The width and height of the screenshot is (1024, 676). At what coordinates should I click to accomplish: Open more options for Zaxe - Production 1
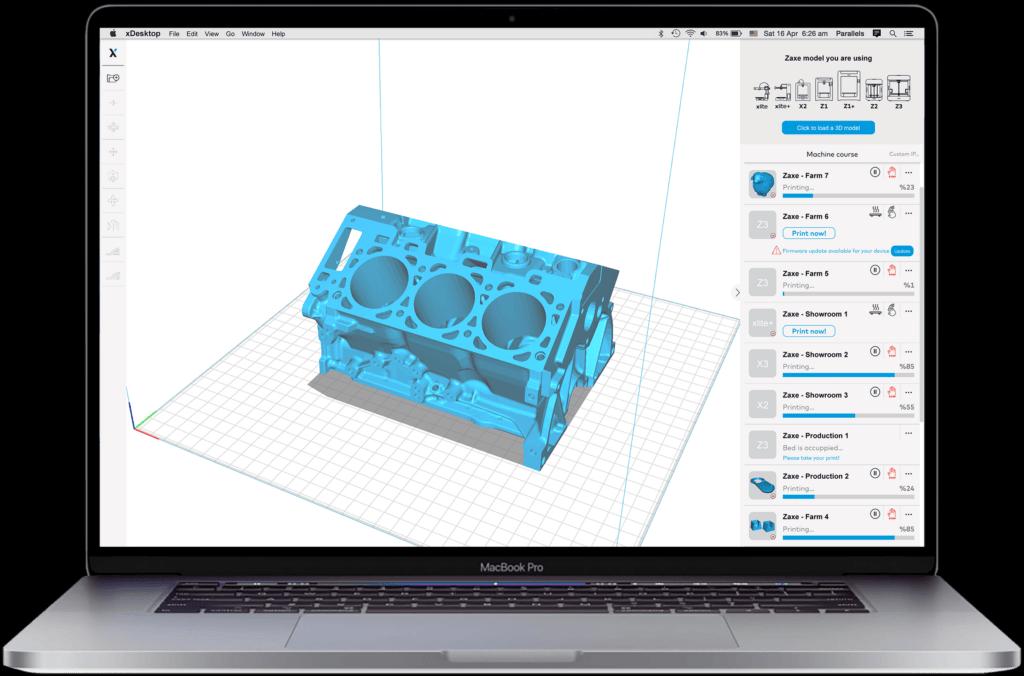point(908,433)
